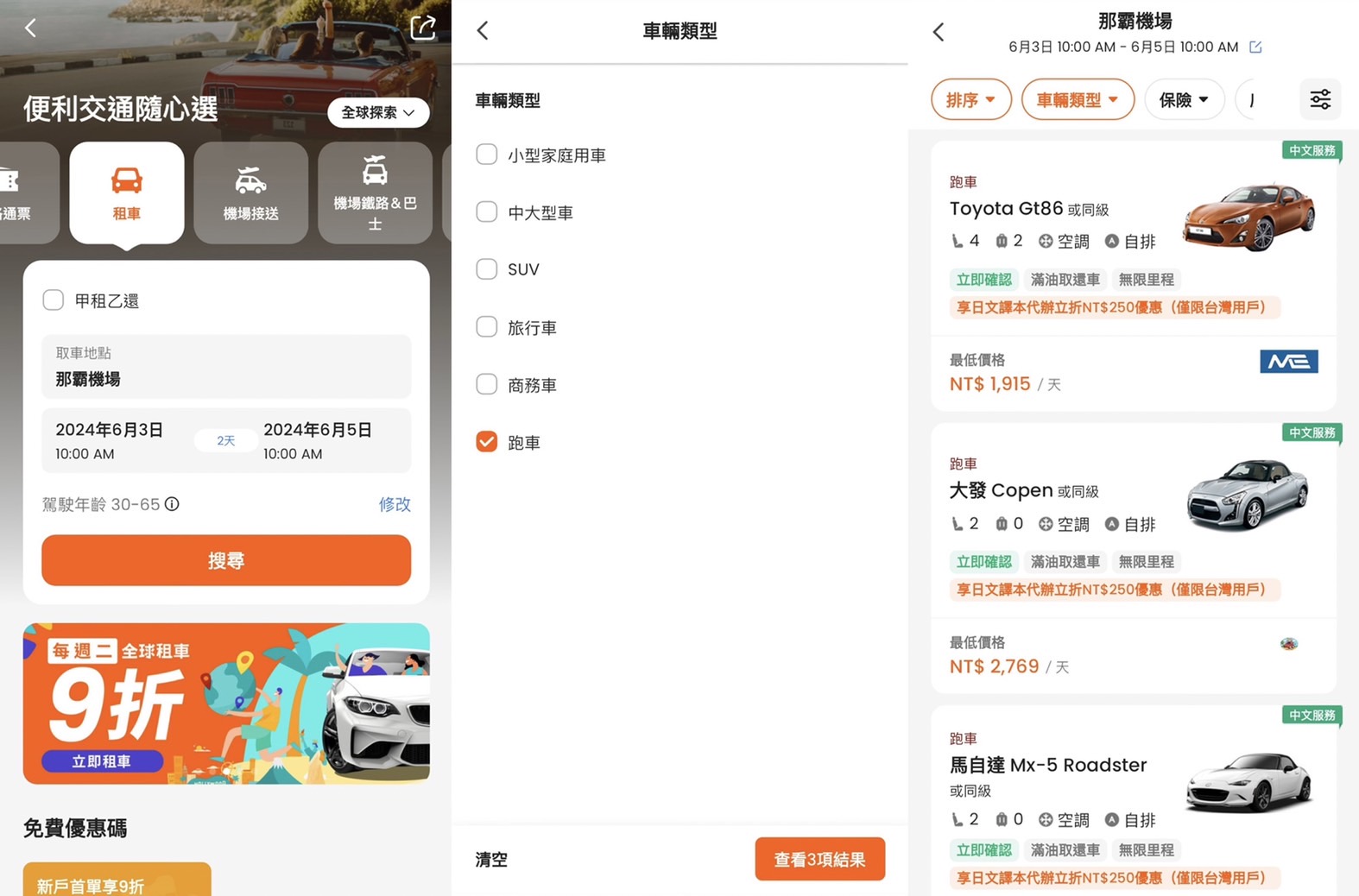
Task: Tap the orange 搜尋 search button
Action: coord(226,560)
